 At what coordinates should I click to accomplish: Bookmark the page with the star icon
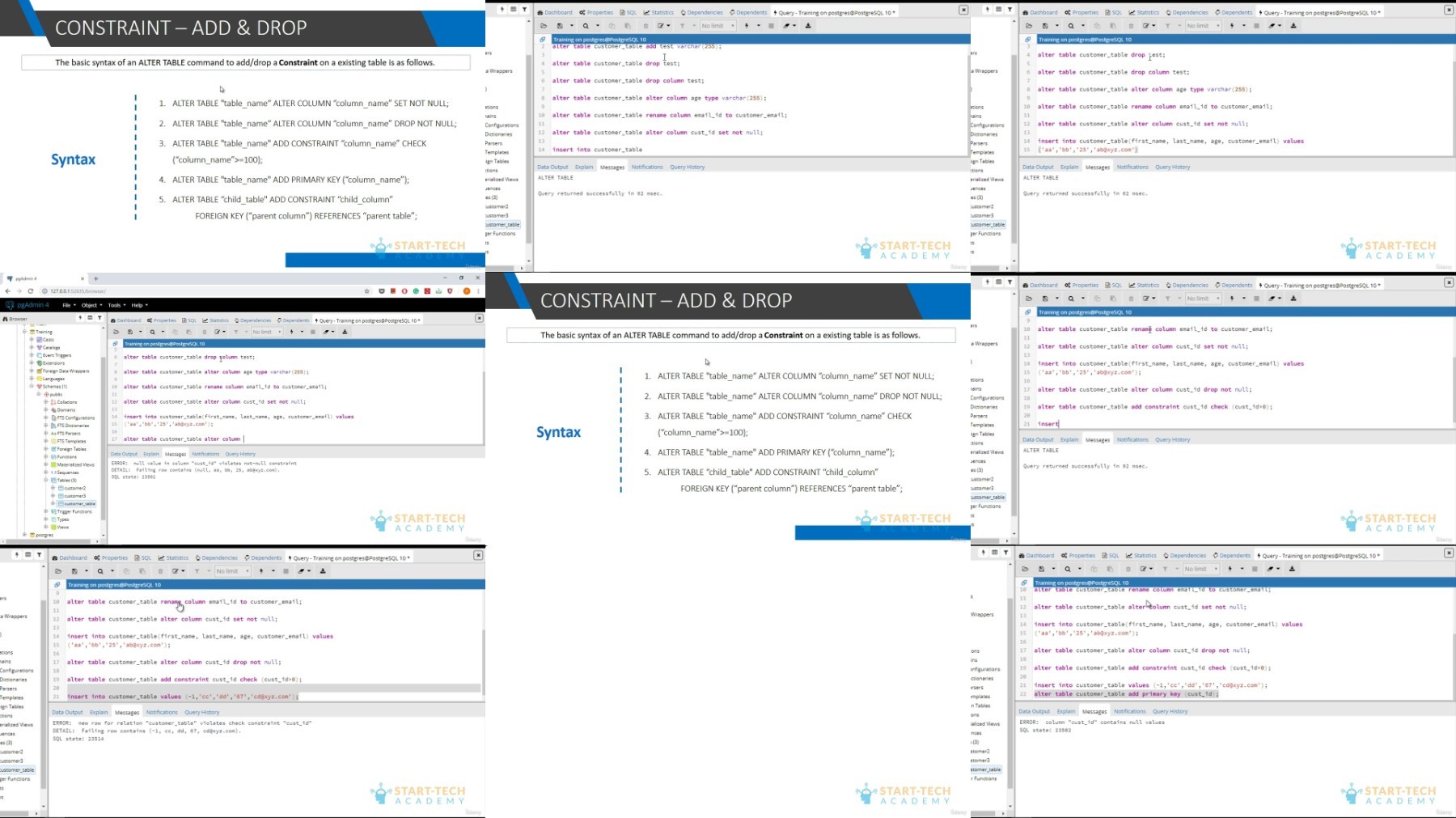(x=366, y=291)
